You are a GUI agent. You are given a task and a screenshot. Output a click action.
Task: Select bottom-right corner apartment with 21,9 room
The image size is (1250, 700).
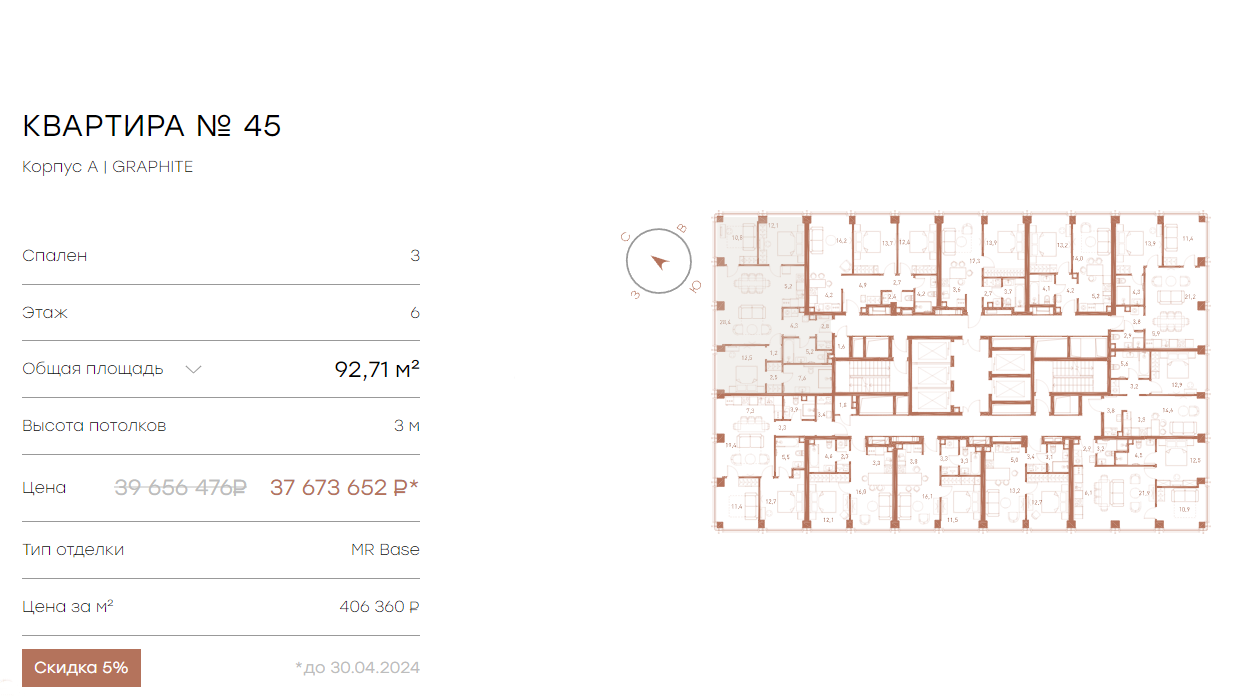tap(1150, 485)
